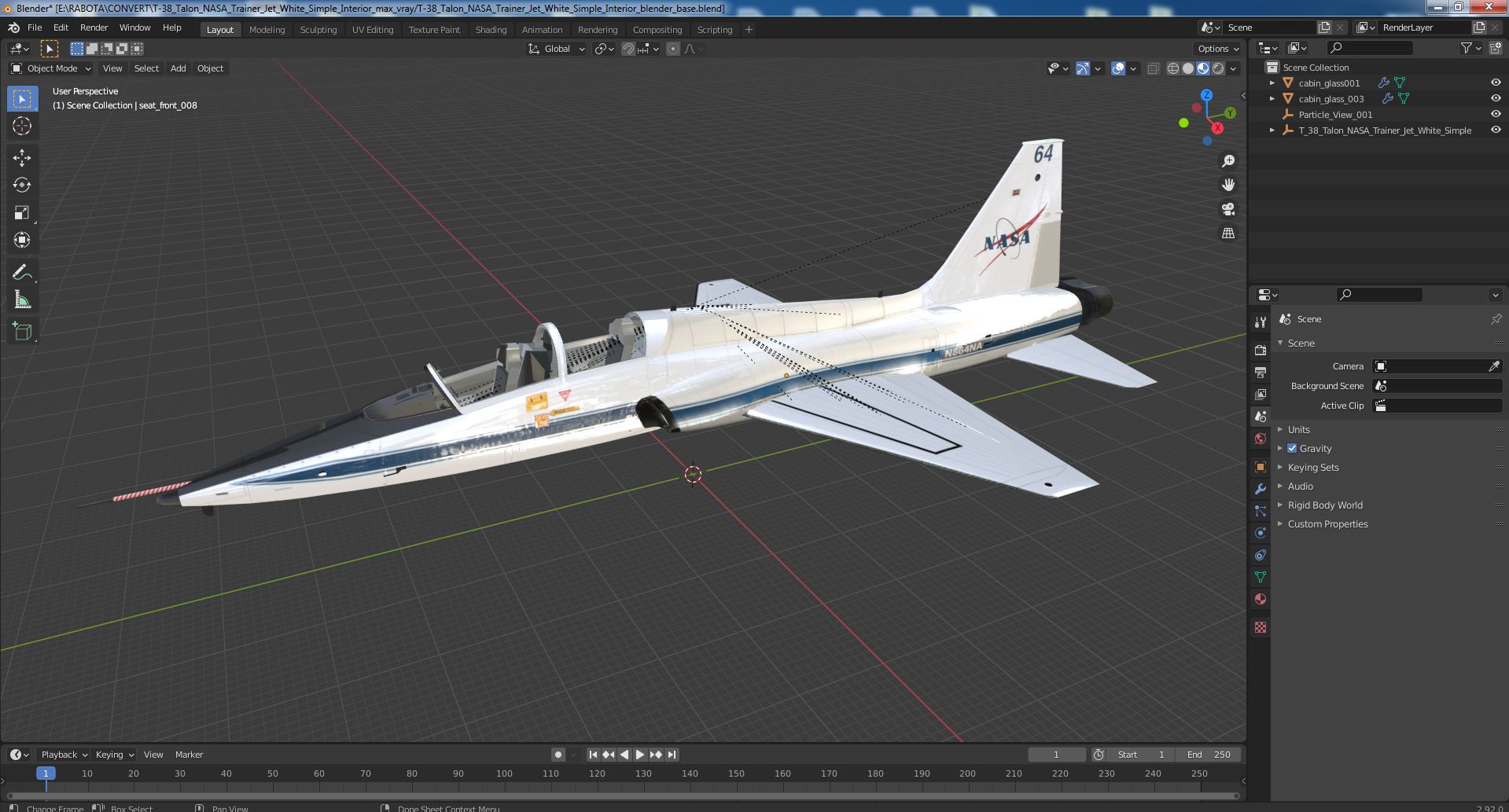Image resolution: width=1509 pixels, height=812 pixels.
Task: Expand the Keying Sets panel
Action: (x=1312, y=467)
